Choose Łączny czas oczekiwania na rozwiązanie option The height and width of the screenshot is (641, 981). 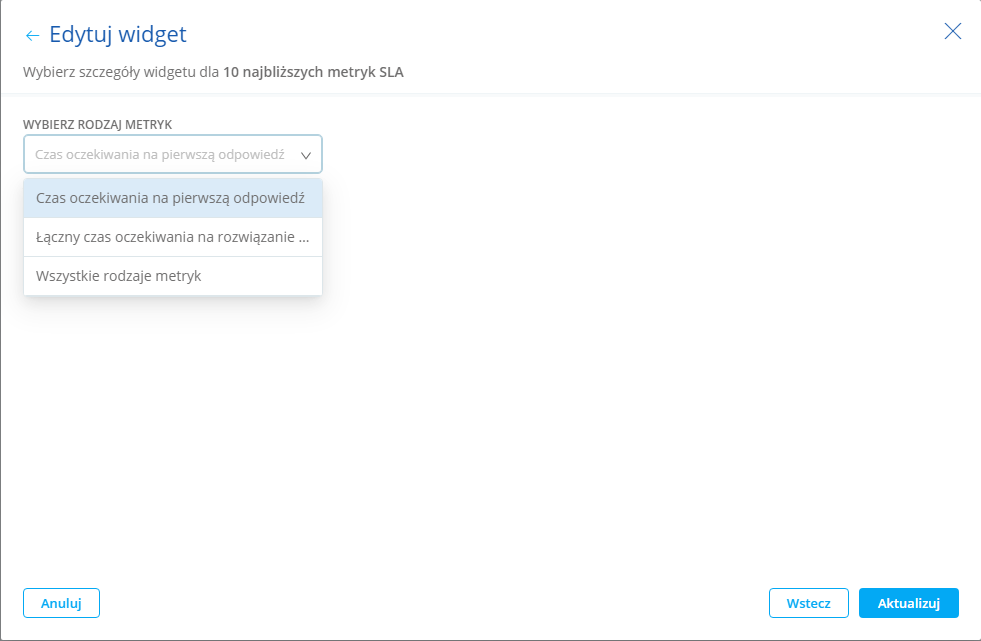[x=172, y=237]
